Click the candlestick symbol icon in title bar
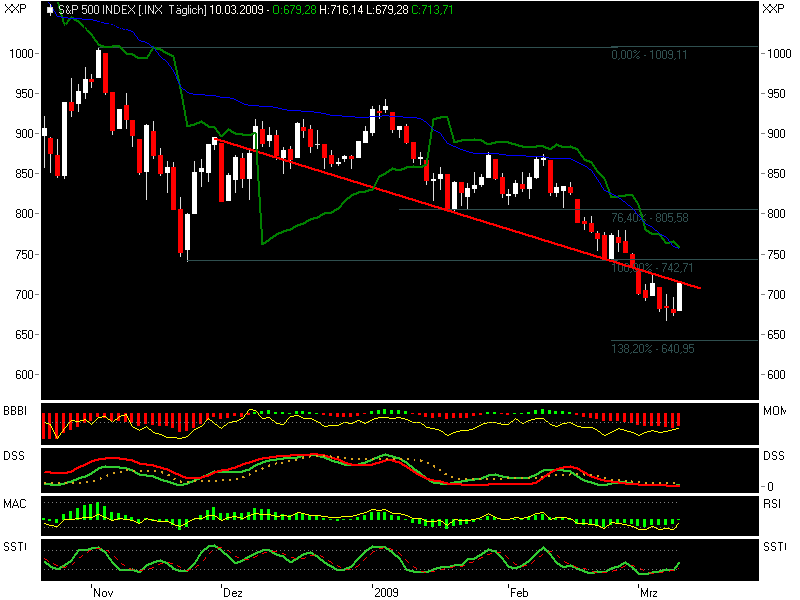Screen dimensions: 800x600 [48, 11]
